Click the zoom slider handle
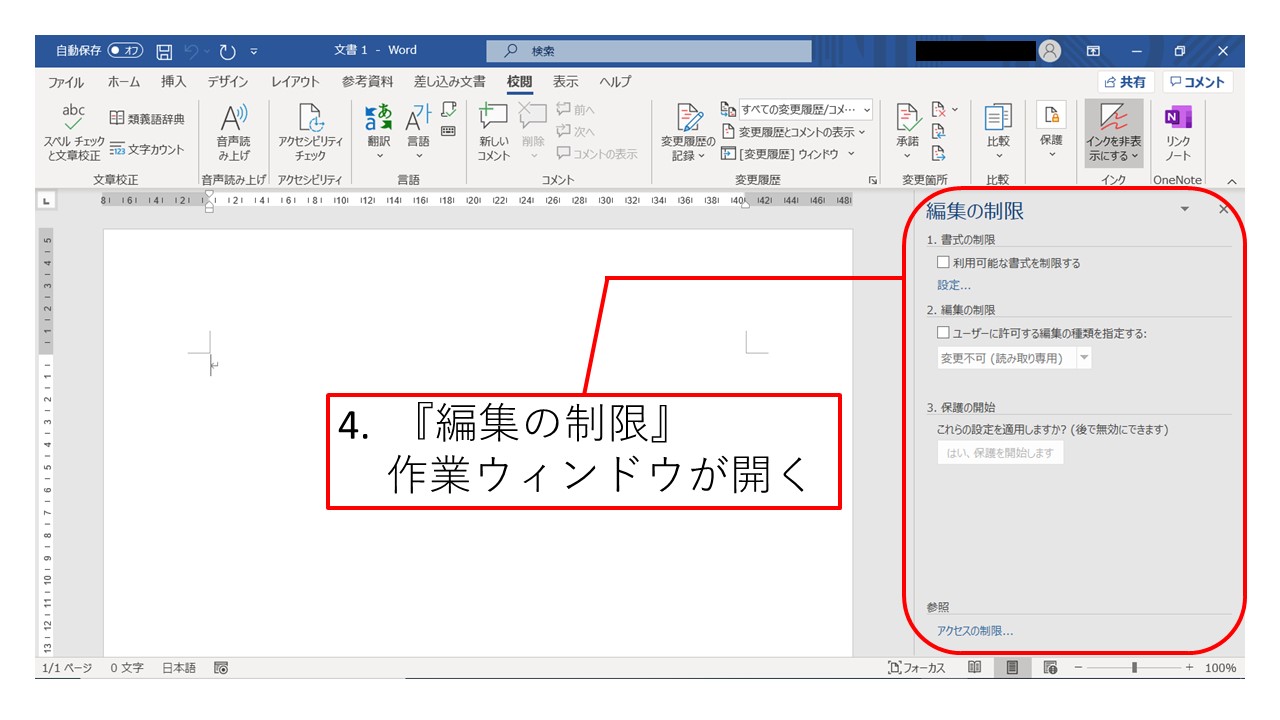 point(1134,668)
